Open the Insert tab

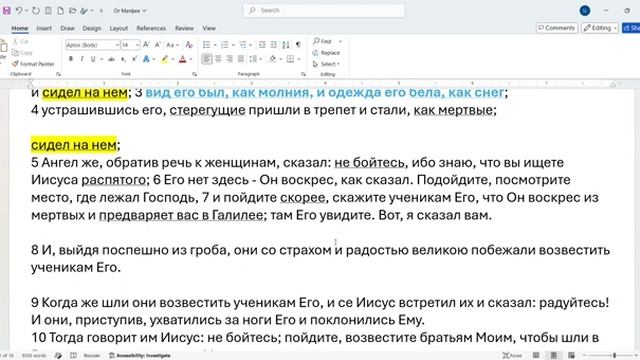coord(44,28)
